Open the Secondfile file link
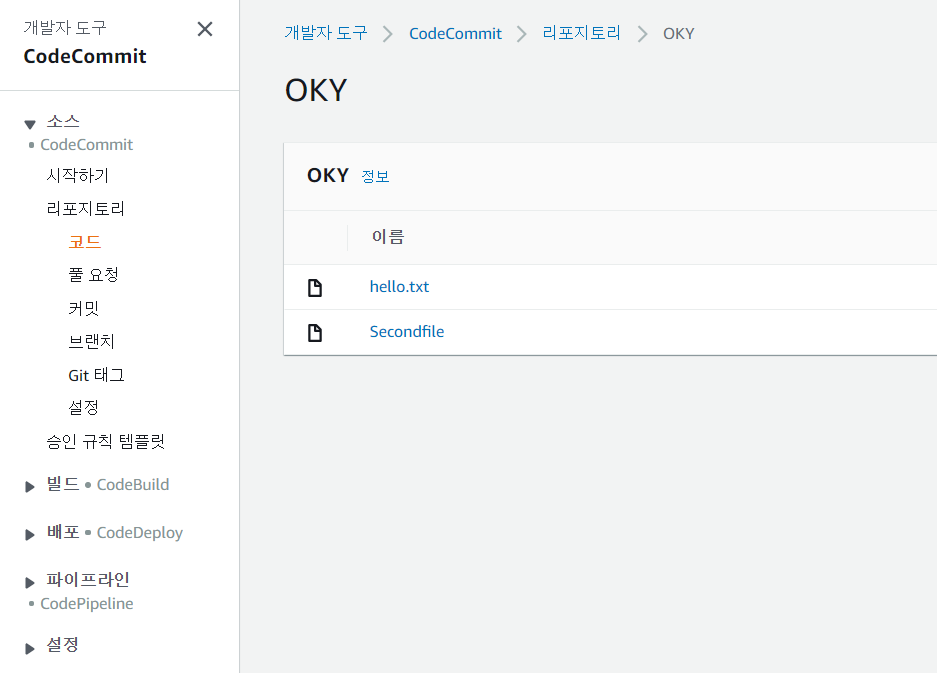This screenshot has width=937, height=673. [407, 332]
